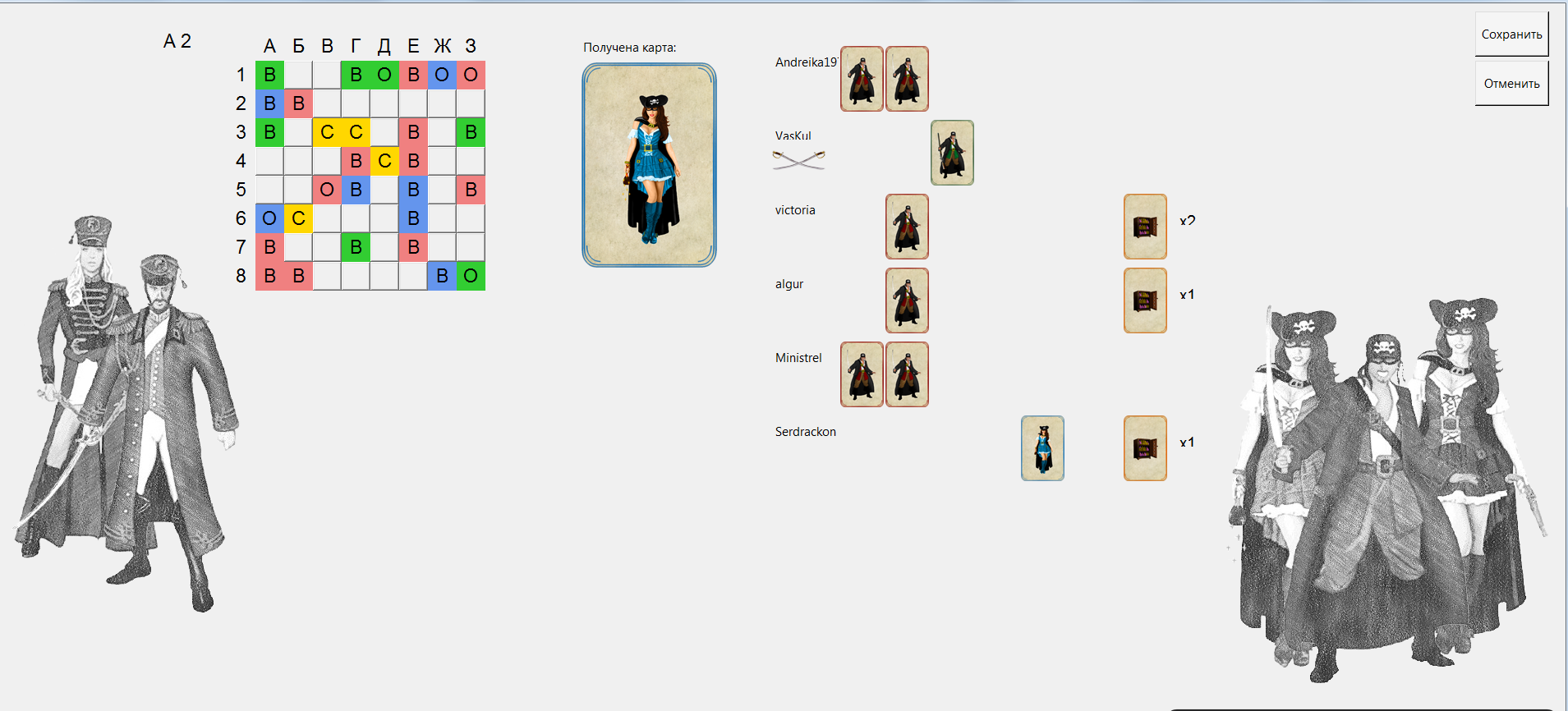Screen dimensions: 1568x711
Task: Click the Получена карта label
Action: pos(630,48)
